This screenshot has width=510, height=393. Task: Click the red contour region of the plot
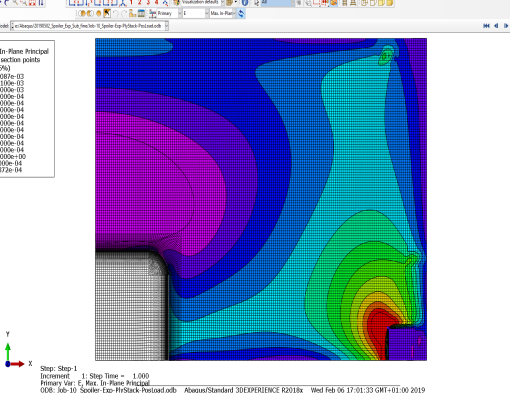377,330
